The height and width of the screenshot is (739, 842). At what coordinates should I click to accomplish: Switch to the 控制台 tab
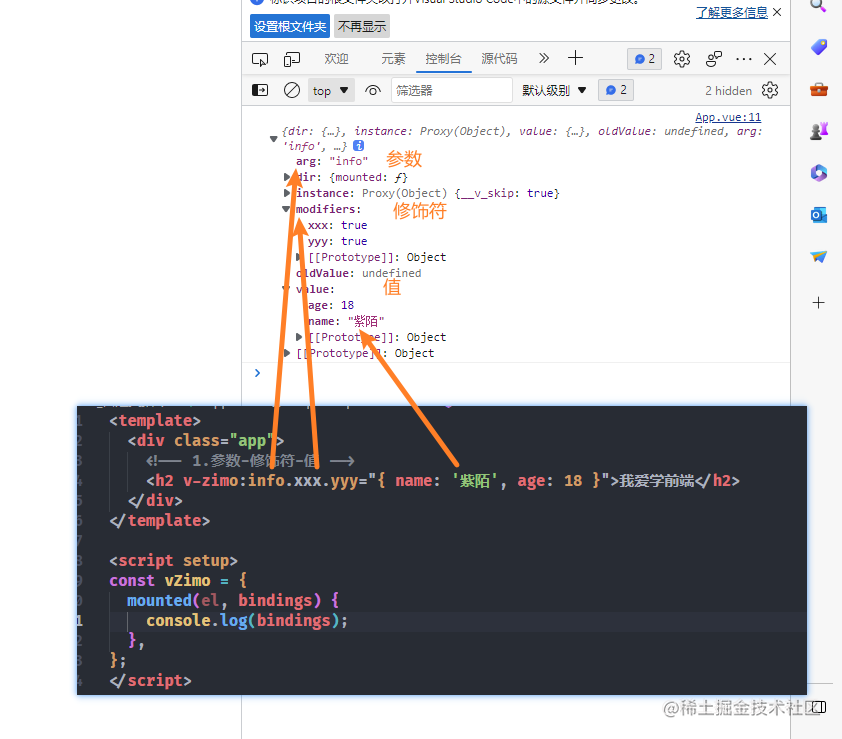tap(444, 59)
